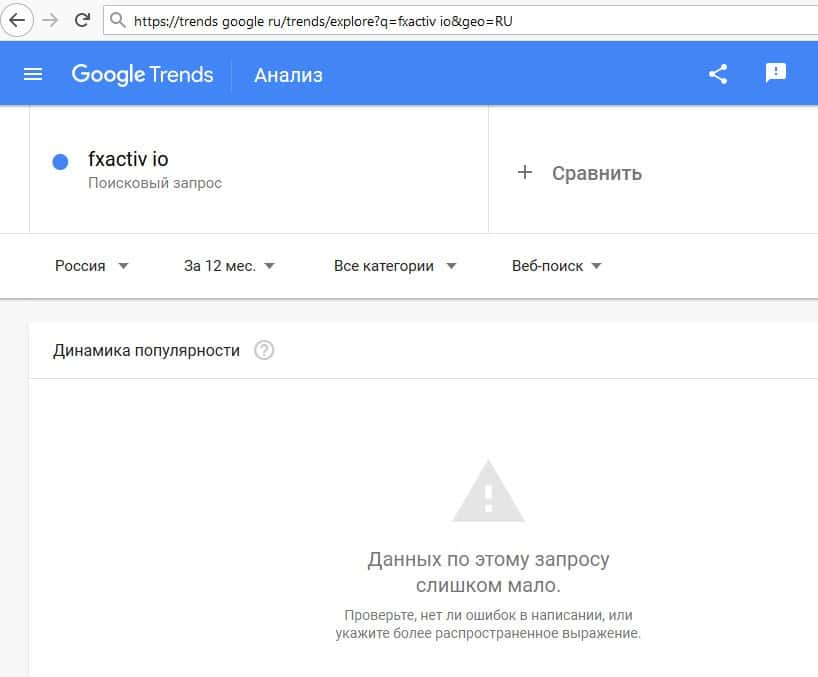Share this Trends exploration

(x=717, y=74)
